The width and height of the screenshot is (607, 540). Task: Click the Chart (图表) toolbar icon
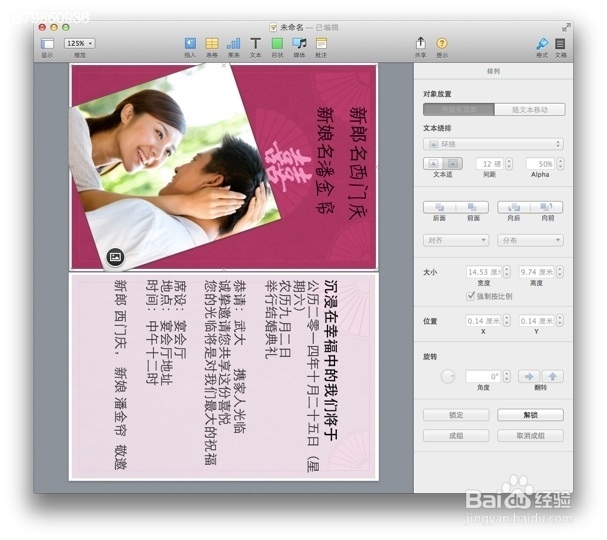[233, 43]
